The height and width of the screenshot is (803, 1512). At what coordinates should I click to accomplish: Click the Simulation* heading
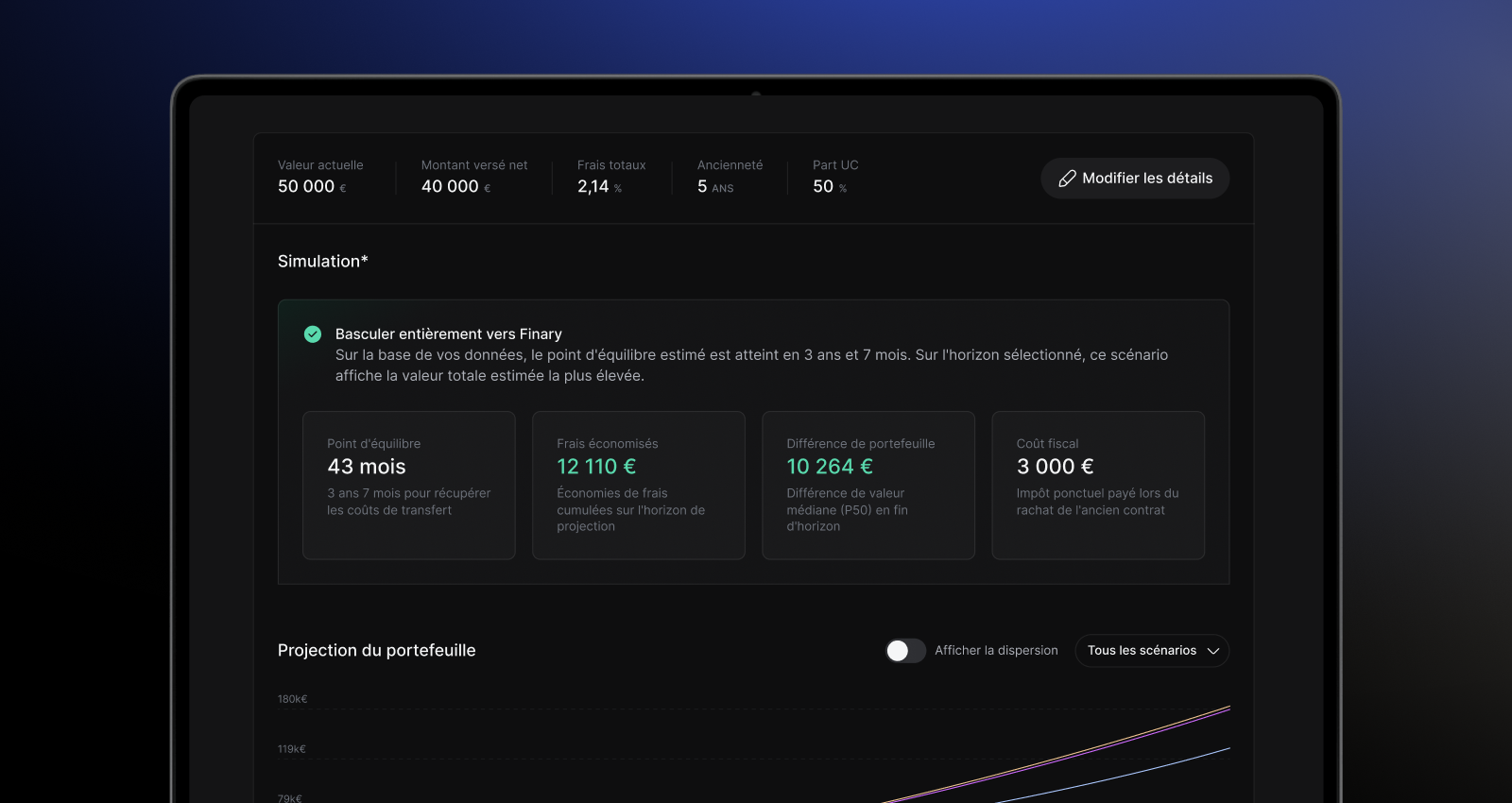pyautogui.click(x=323, y=262)
